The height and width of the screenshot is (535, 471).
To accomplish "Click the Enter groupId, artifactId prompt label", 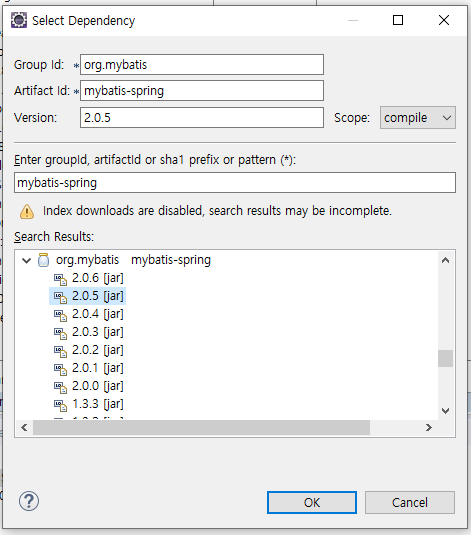I will click(x=155, y=160).
